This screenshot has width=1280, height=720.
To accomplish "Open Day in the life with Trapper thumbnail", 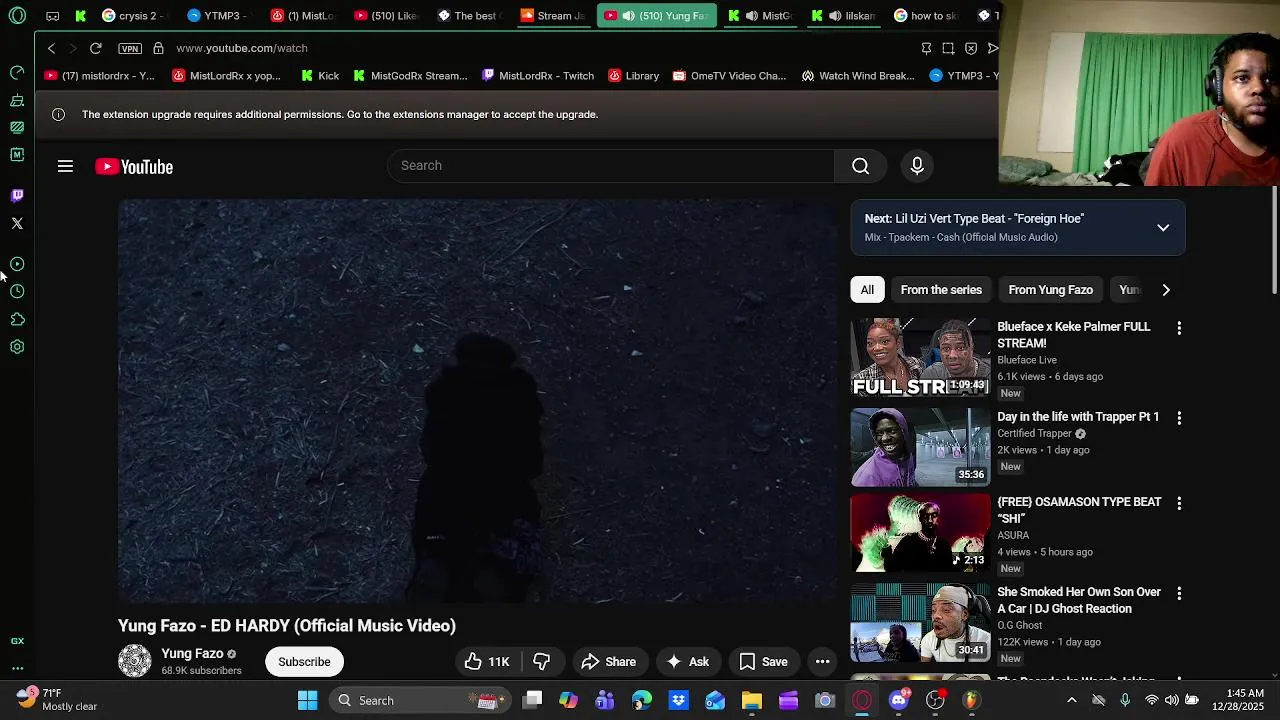I will (x=920, y=447).
